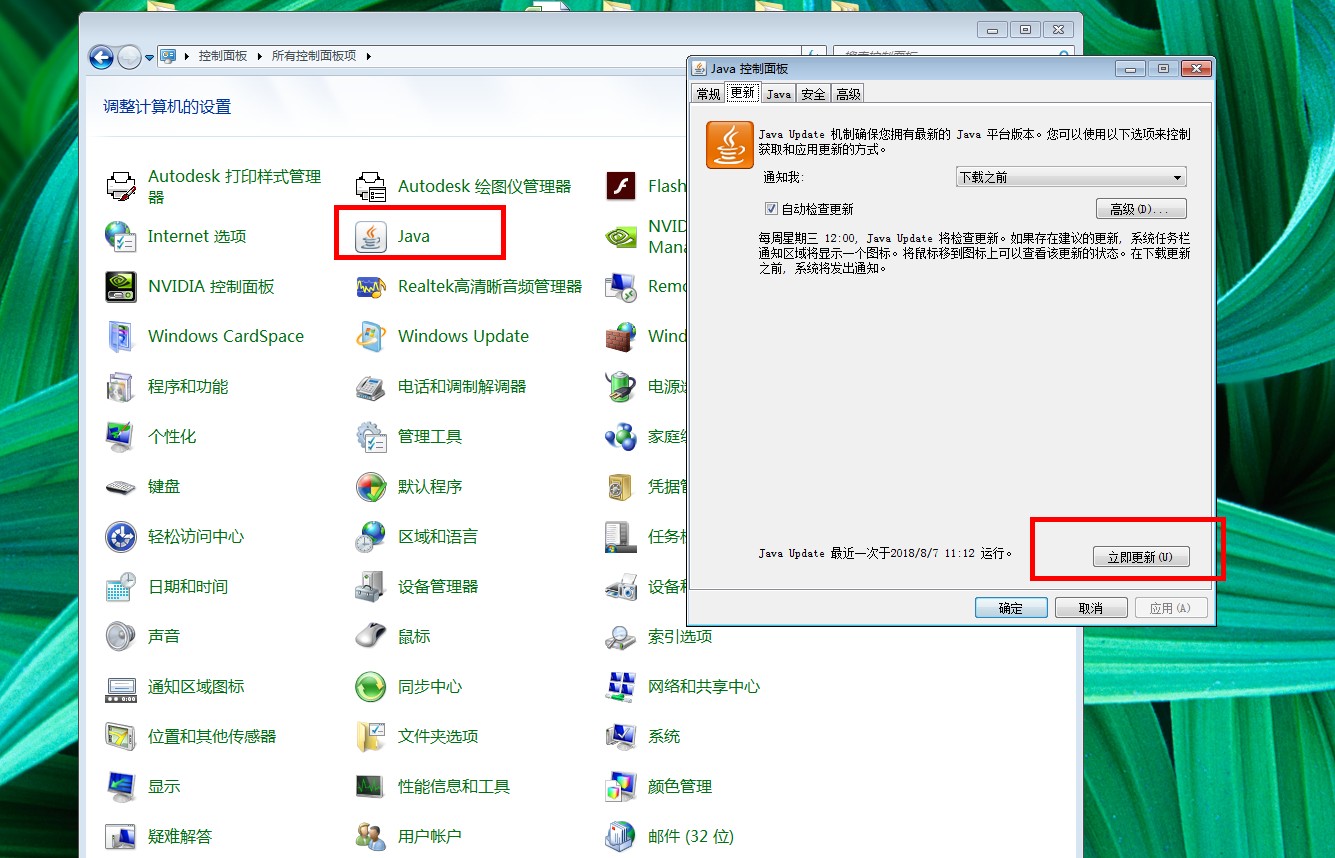Open 电话和调制解调器 icon

tap(371, 386)
